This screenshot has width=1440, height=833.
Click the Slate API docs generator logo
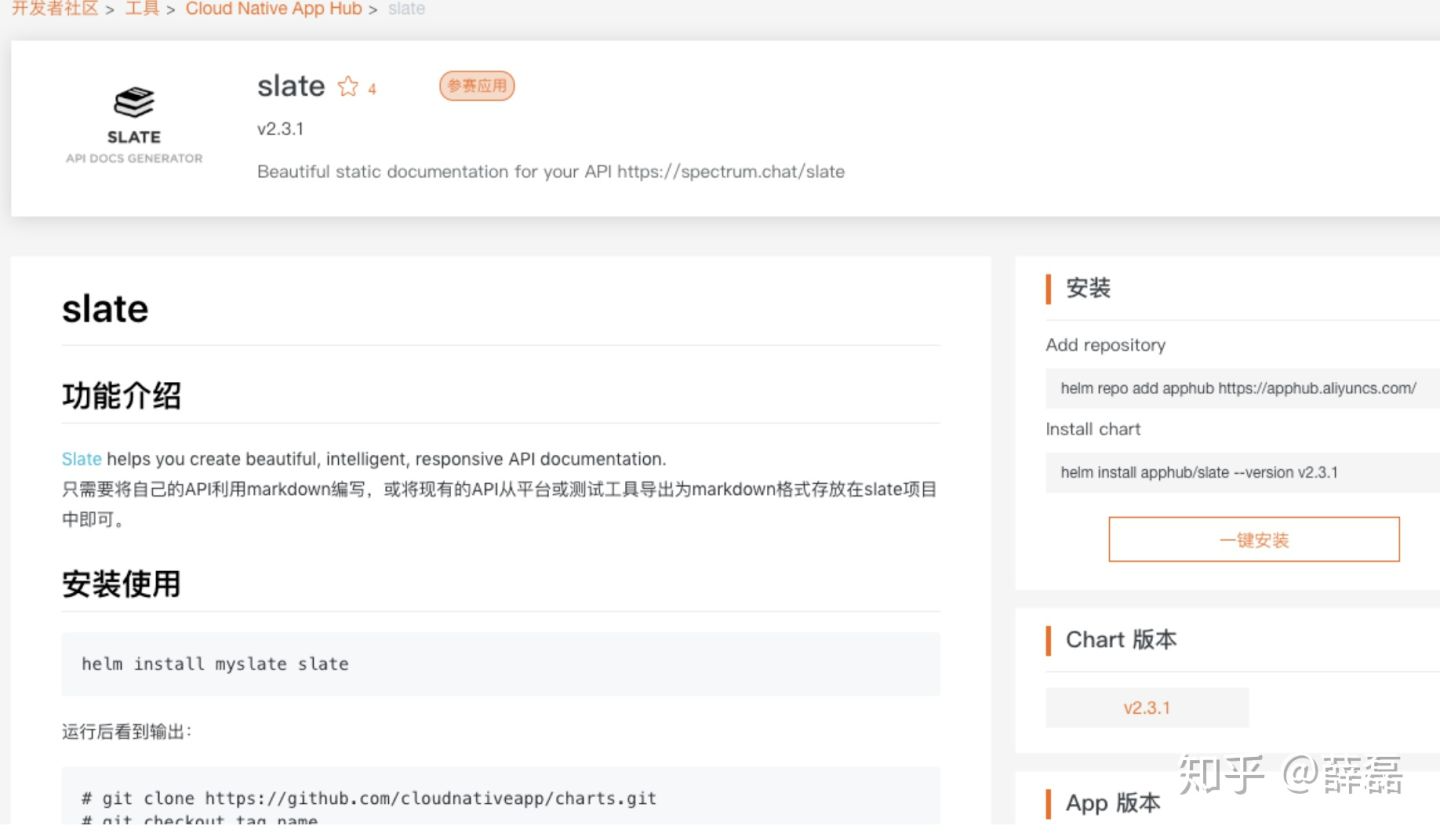coord(134,125)
